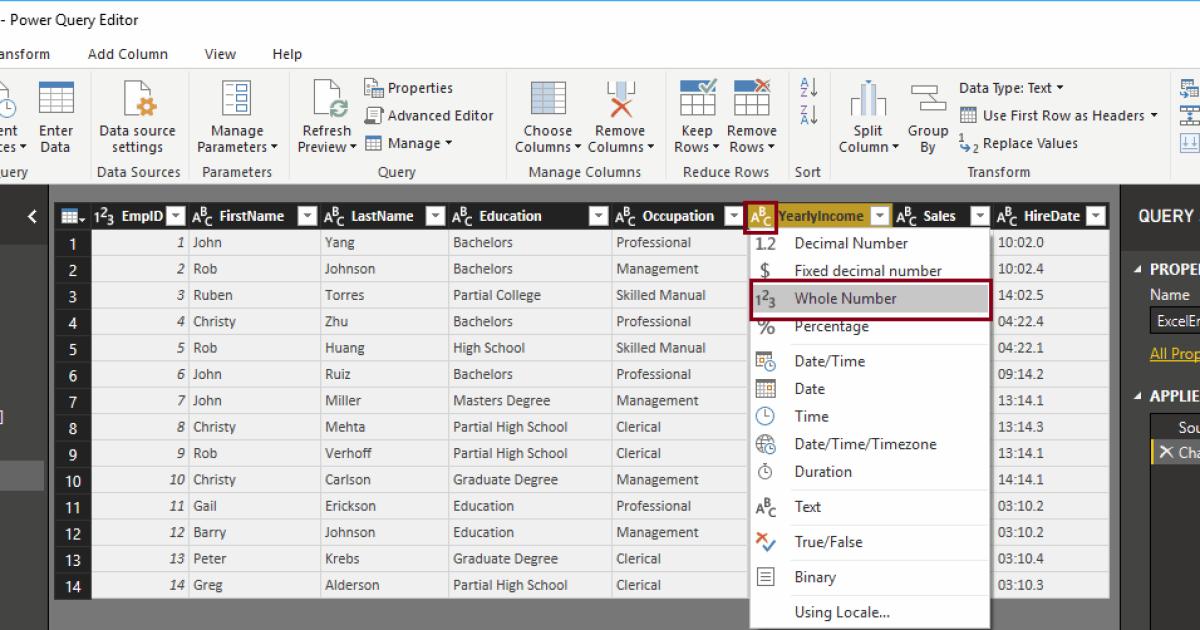Switch to the Add Column ribbon tab

pos(127,53)
